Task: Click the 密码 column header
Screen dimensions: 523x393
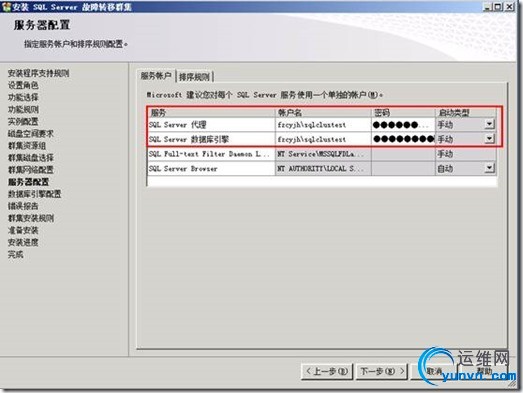Action: pyautogui.click(x=403, y=112)
